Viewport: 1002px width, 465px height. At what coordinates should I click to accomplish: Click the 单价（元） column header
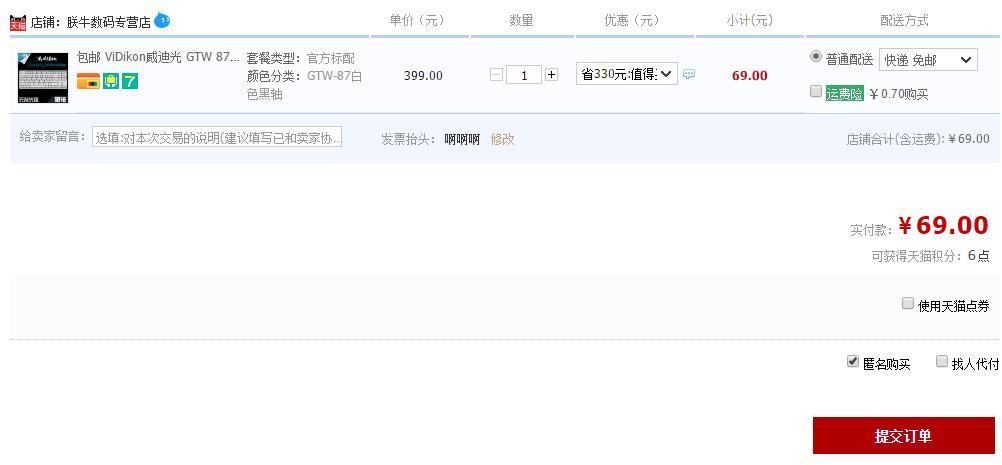pyautogui.click(x=417, y=20)
